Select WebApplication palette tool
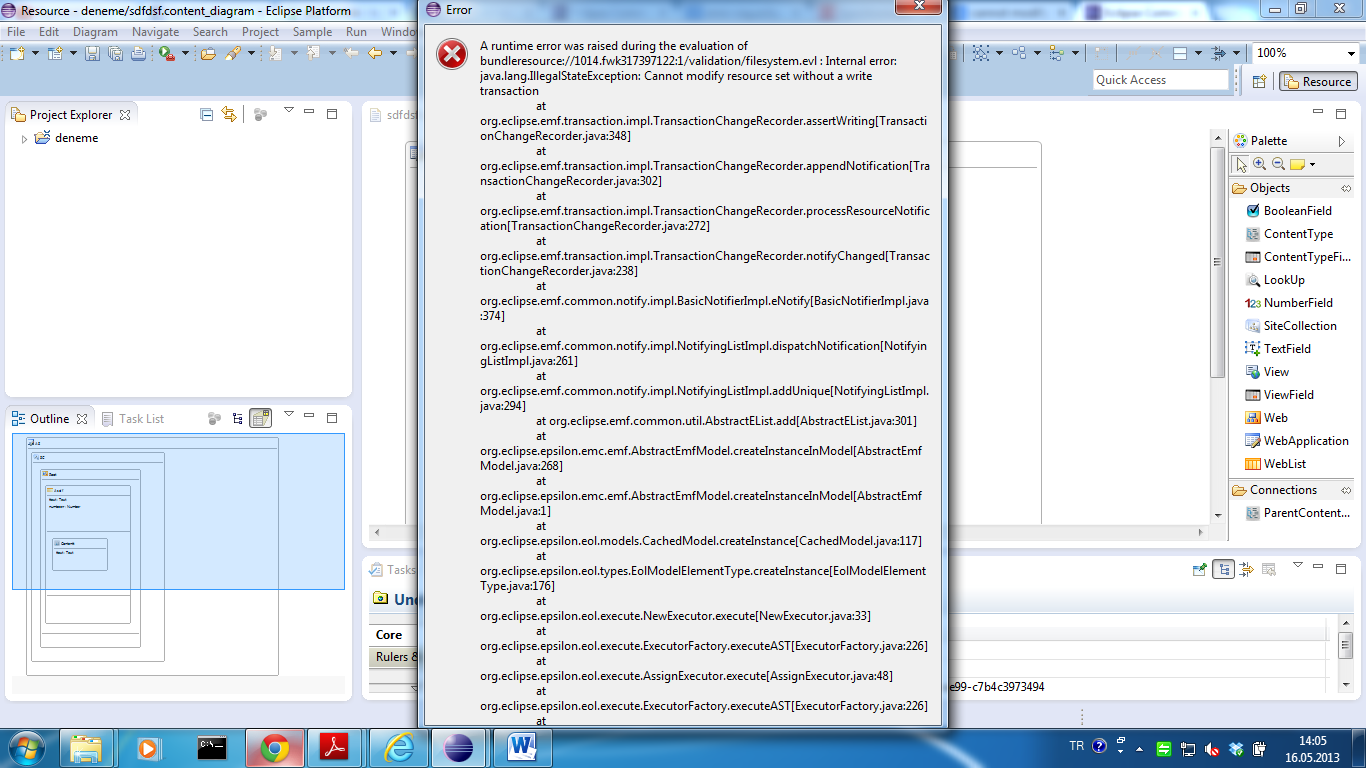The image size is (1366, 768). pos(1297,441)
